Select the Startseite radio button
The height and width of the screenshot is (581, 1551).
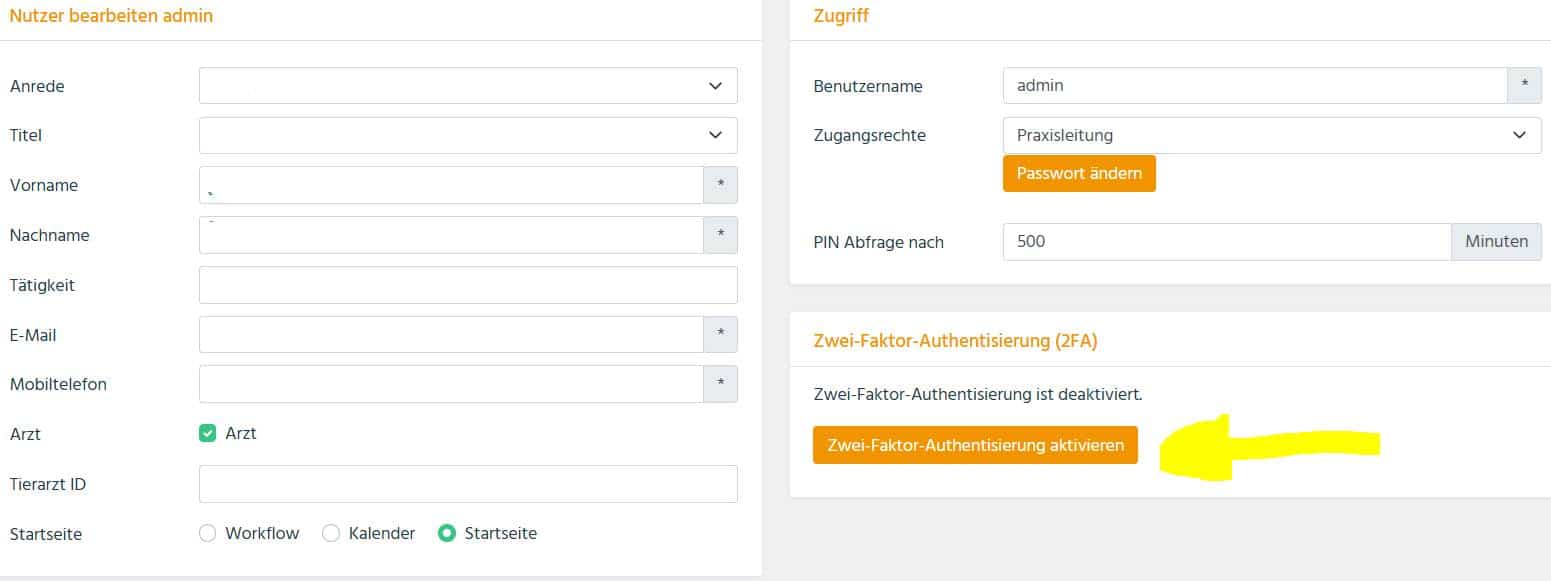447,533
